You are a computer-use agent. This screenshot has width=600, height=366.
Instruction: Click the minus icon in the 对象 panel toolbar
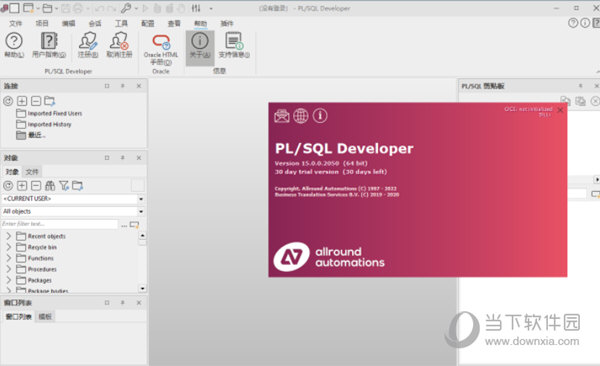point(36,186)
